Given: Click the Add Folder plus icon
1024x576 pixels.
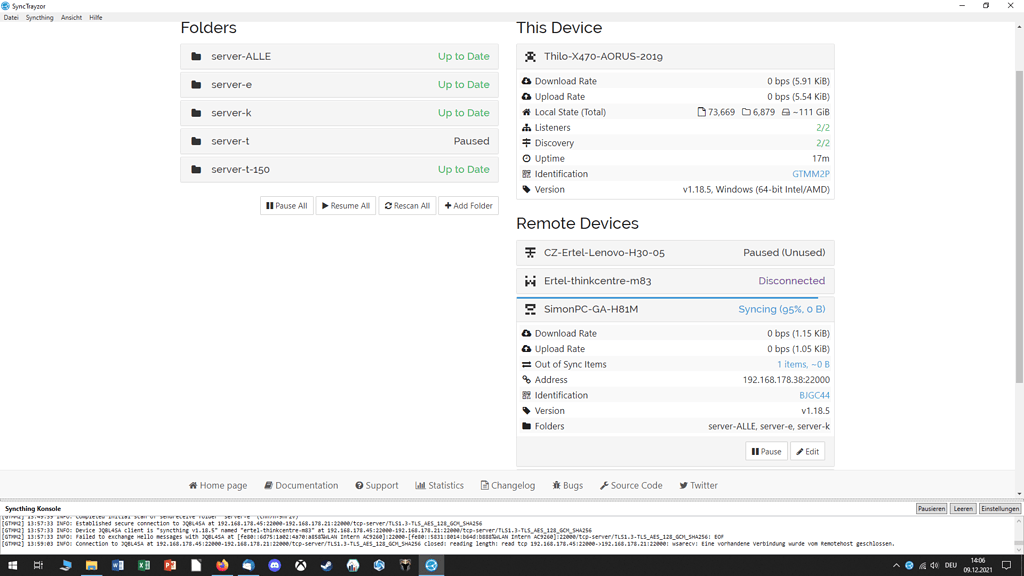Looking at the screenshot, I should 447,205.
